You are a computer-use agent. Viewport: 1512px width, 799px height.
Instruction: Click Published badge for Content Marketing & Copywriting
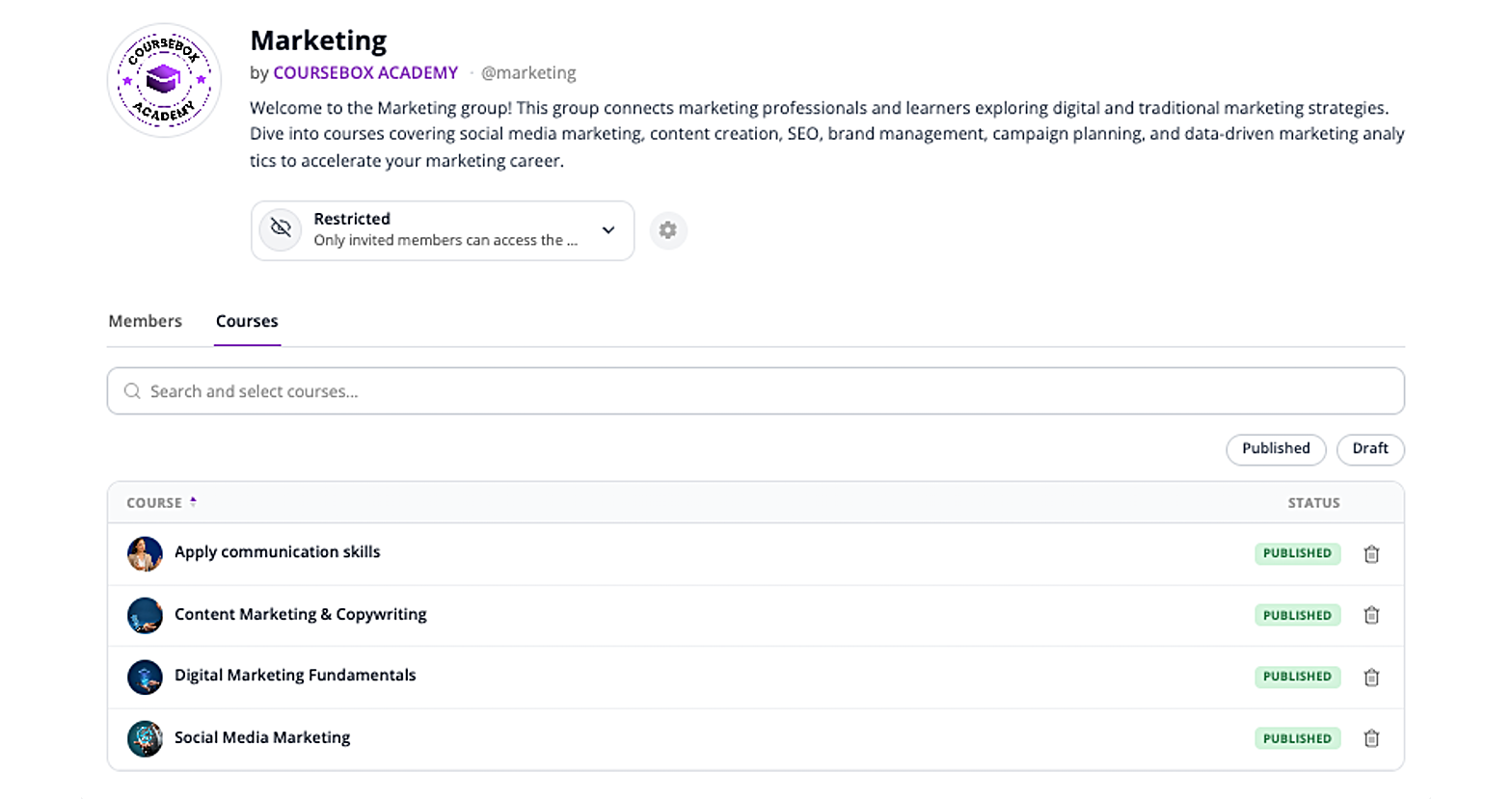point(1297,615)
